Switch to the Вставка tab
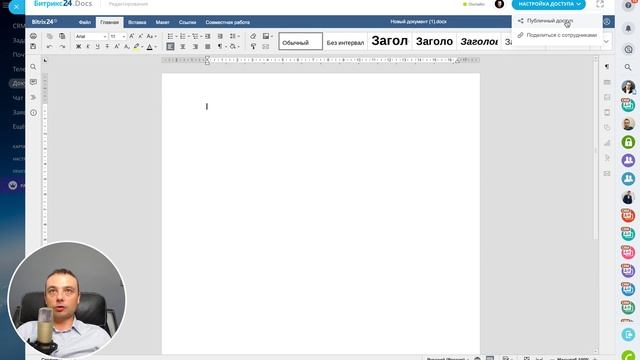The height and width of the screenshot is (360, 640). [137, 22]
